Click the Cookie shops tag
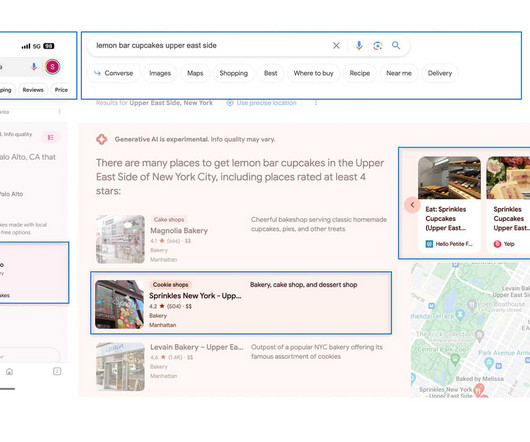This screenshot has height=442, width=530. (x=170, y=285)
